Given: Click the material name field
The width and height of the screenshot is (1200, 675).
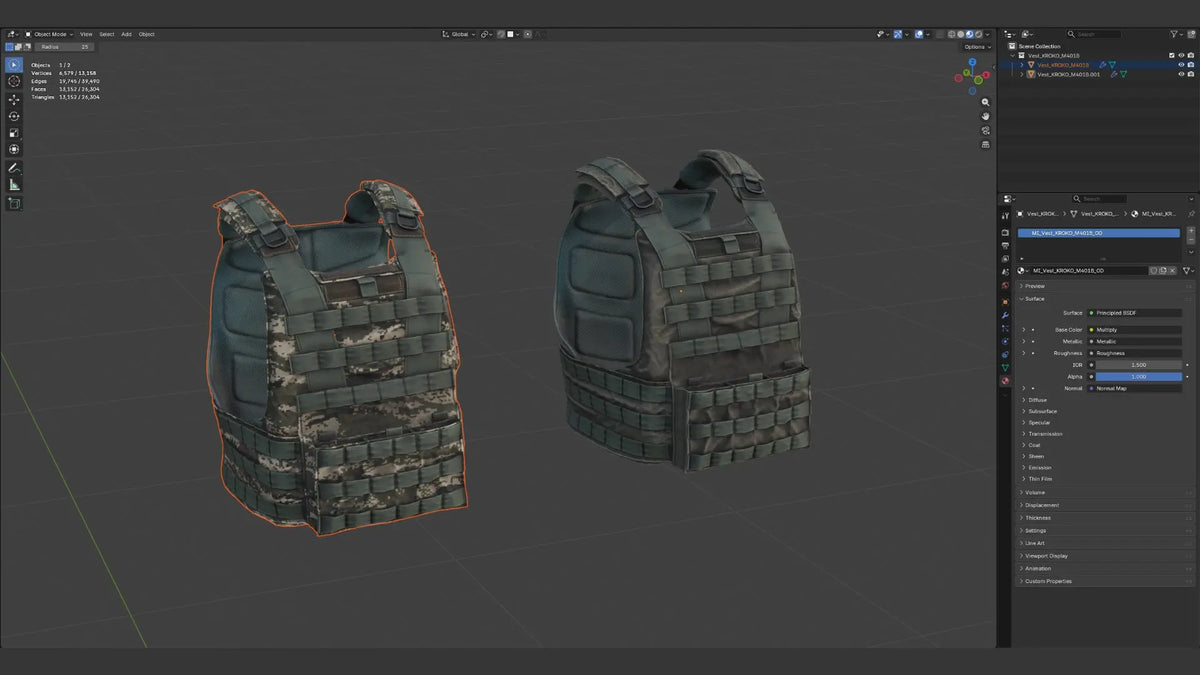Looking at the screenshot, I should [1088, 271].
